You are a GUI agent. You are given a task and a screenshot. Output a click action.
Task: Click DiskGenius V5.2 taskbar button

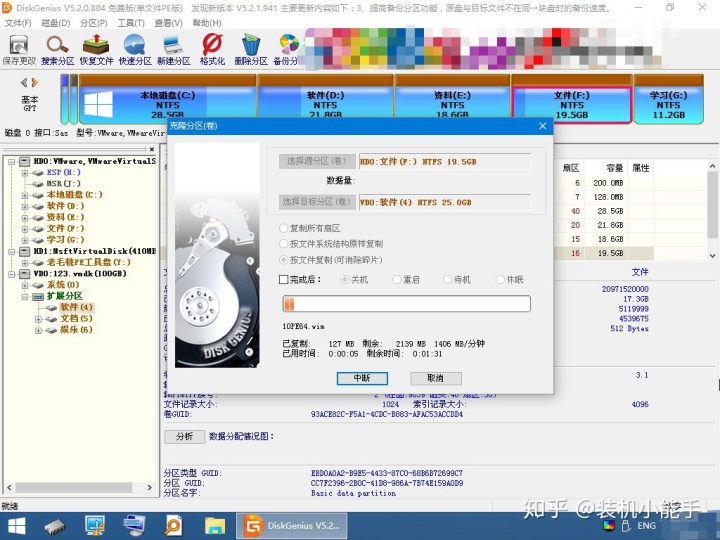tap(291, 526)
